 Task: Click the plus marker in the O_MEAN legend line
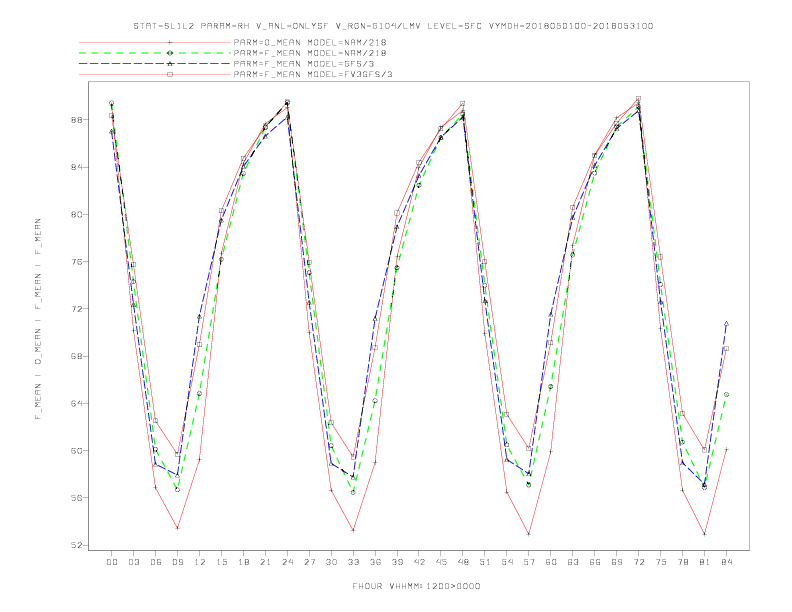(170, 42)
